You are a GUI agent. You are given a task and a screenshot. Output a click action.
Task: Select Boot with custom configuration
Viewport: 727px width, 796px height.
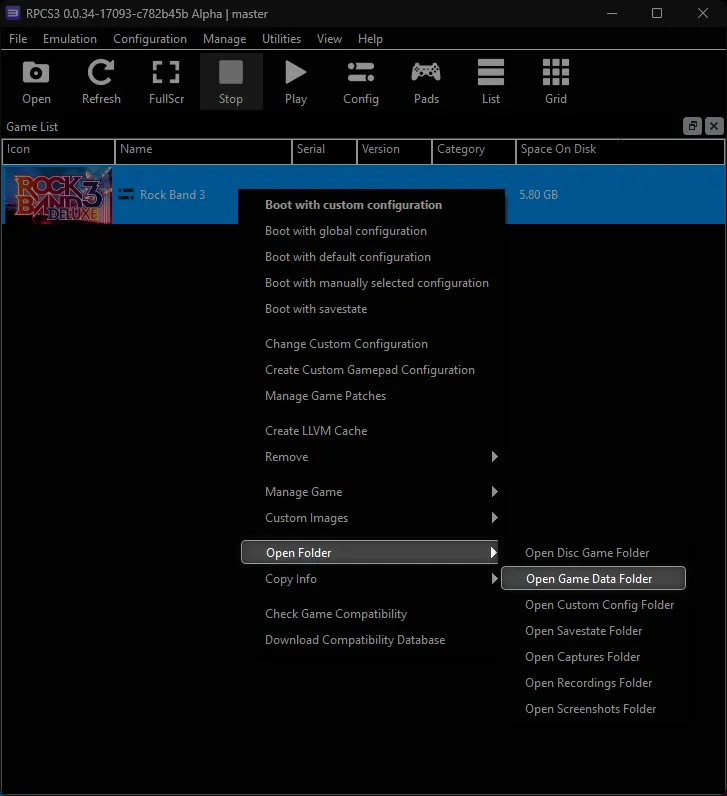pyautogui.click(x=371, y=205)
